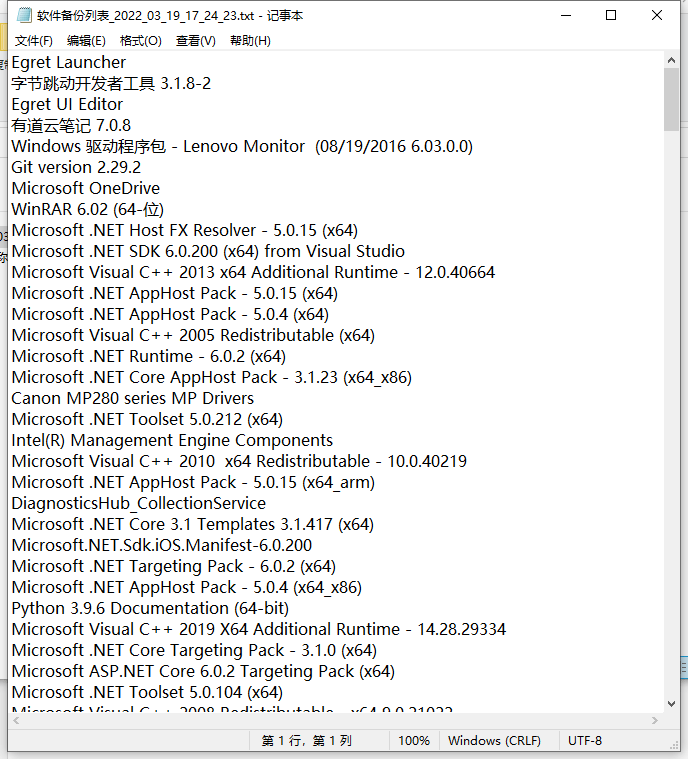Click '.NET Core Targeting Pack - 3.1.0' line

point(194,650)
